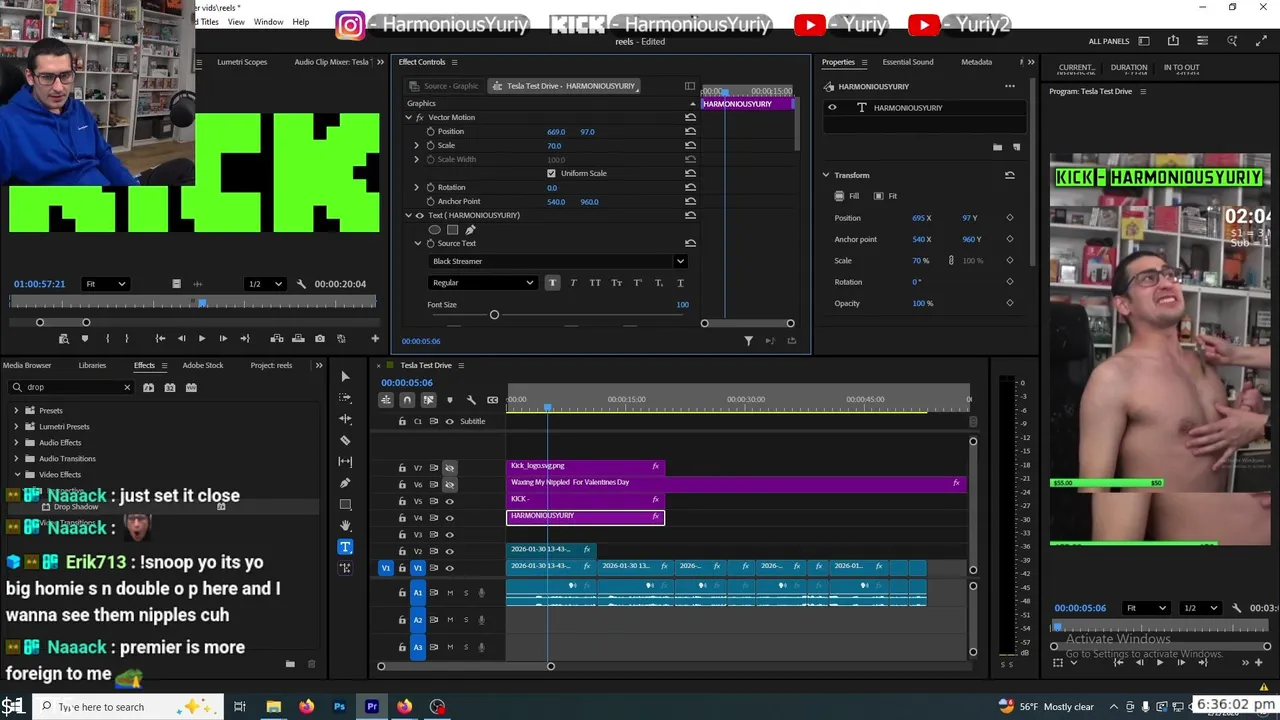
Task: Create new group in Properties layer list
Action: 997,147
